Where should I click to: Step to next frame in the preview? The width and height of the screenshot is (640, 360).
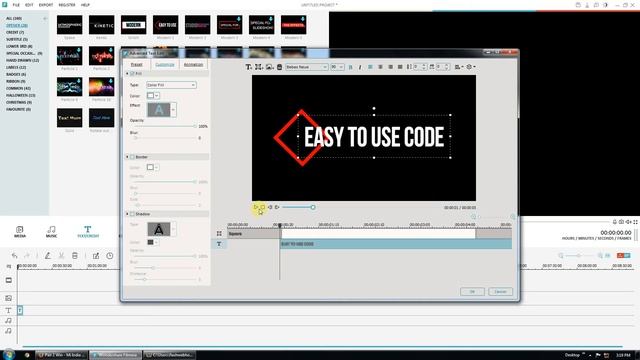[277, 207]
